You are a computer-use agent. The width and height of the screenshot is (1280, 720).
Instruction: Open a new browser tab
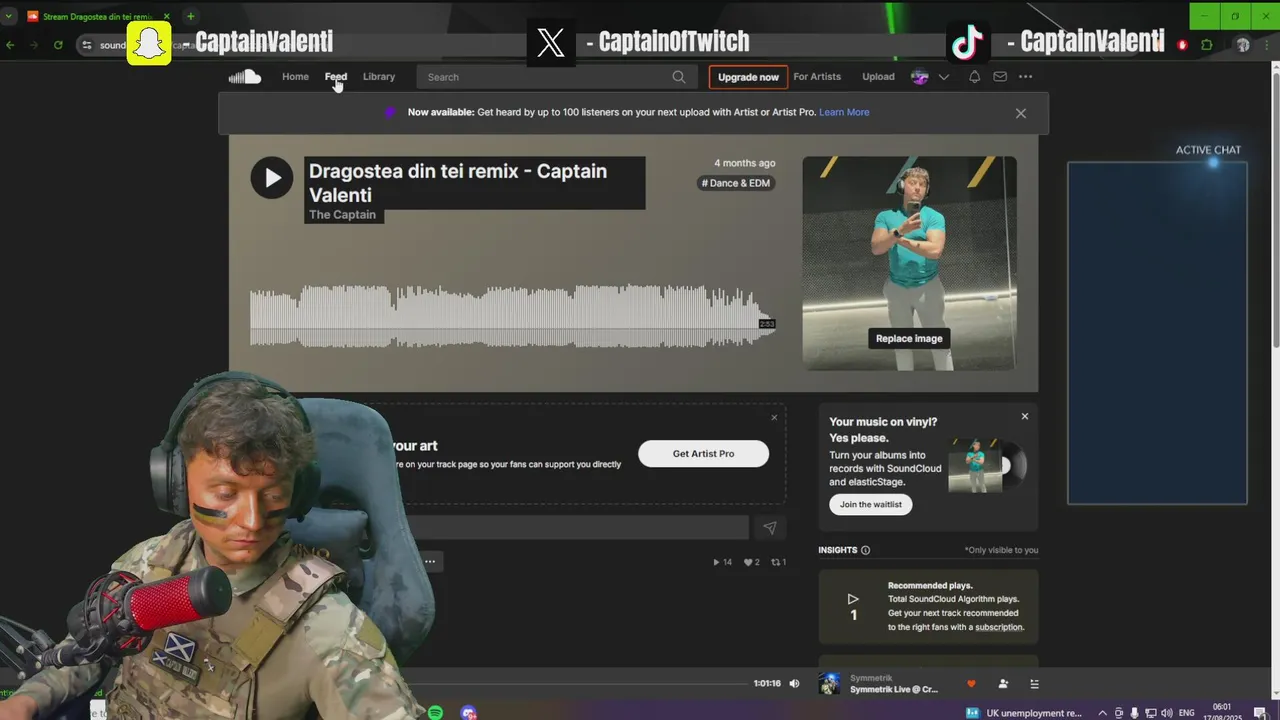[190, 16]
